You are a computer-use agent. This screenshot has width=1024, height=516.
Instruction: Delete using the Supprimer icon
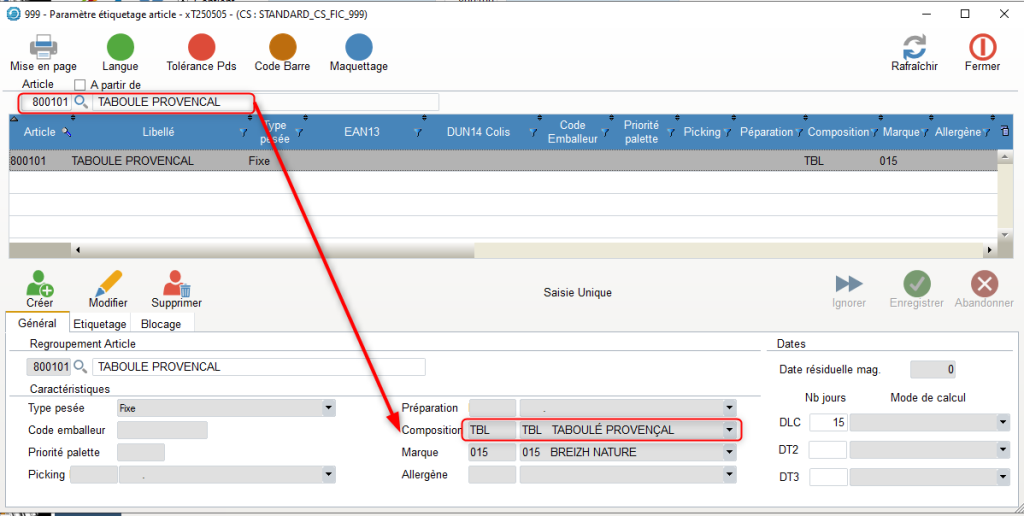(x=176, y=283)
